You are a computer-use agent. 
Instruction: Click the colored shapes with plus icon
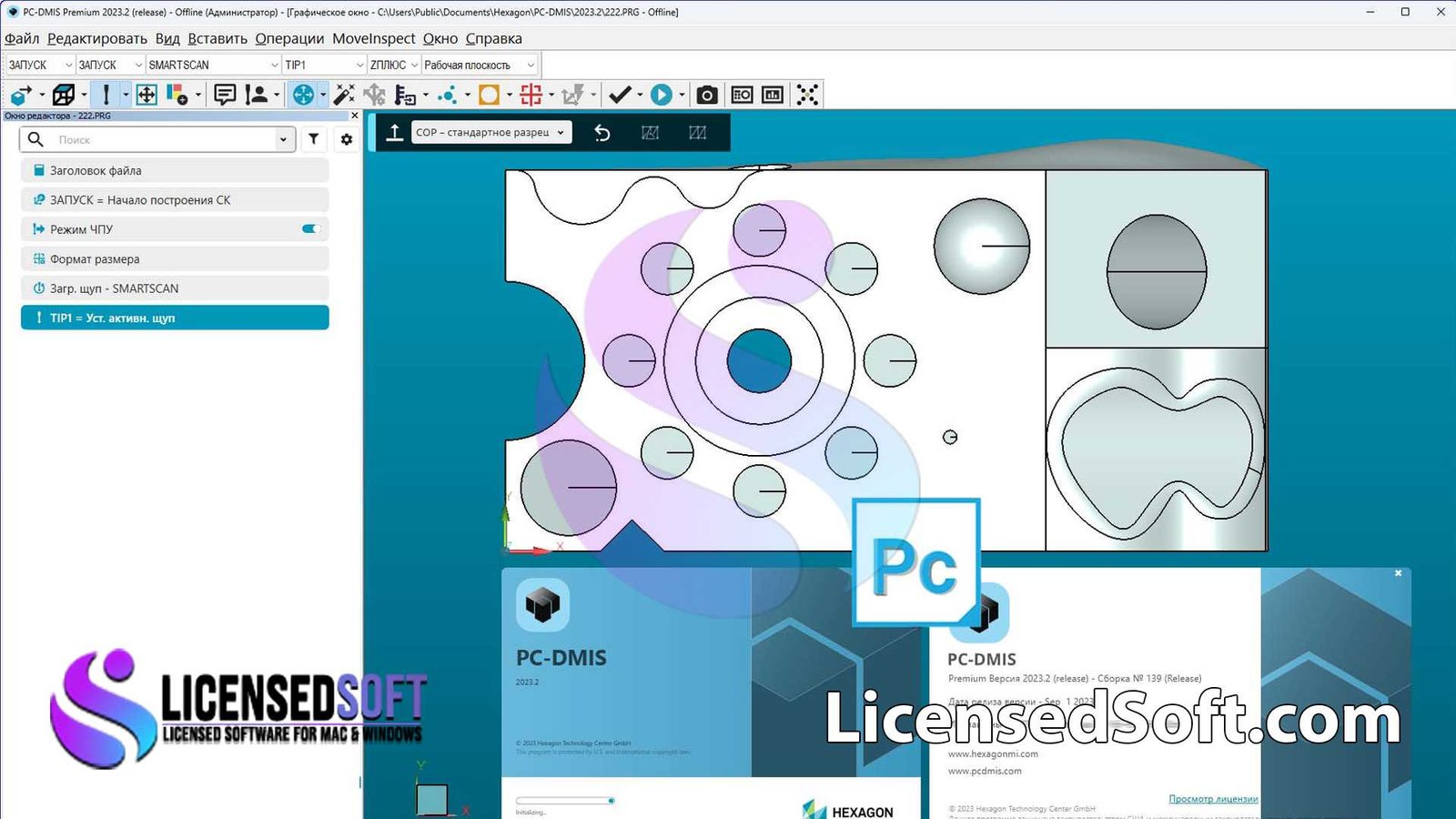[177, 95]
